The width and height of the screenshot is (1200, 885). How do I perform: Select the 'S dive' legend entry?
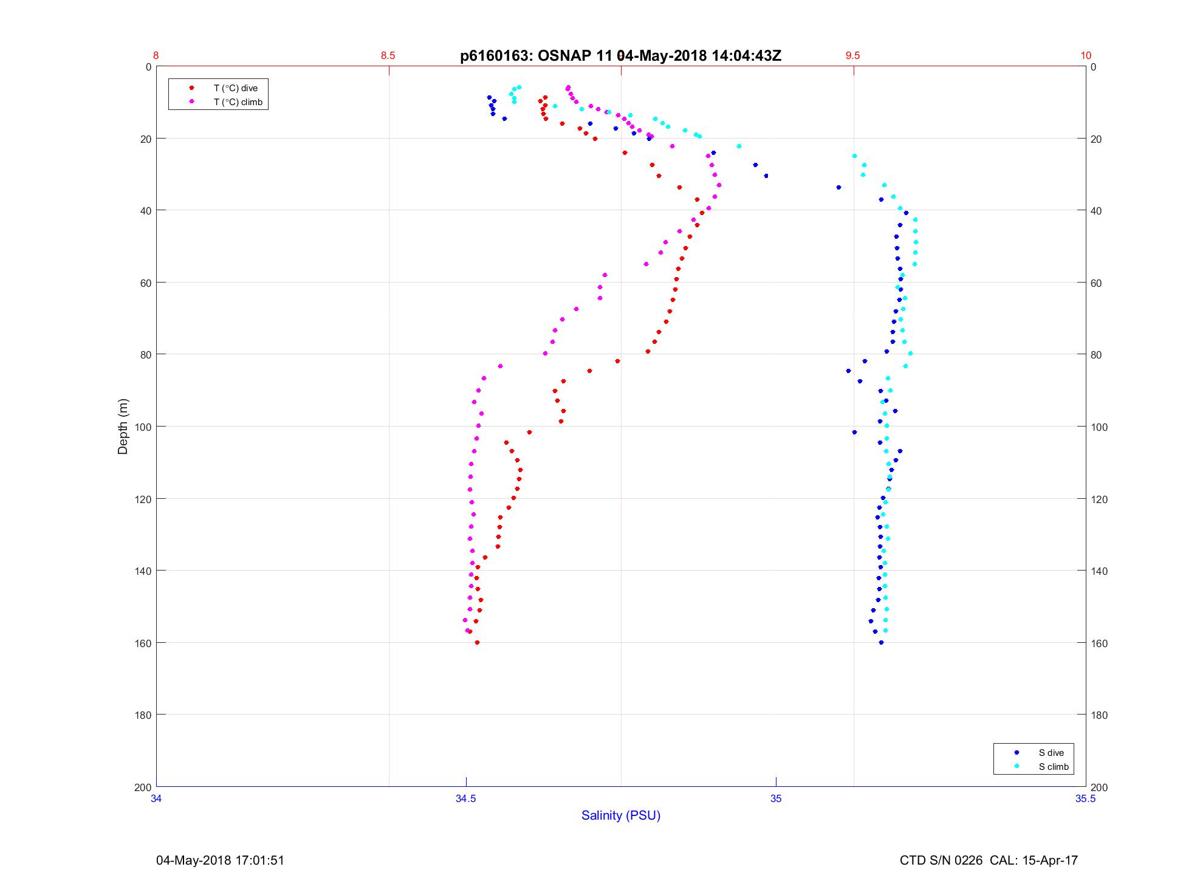click(1050, 752)
